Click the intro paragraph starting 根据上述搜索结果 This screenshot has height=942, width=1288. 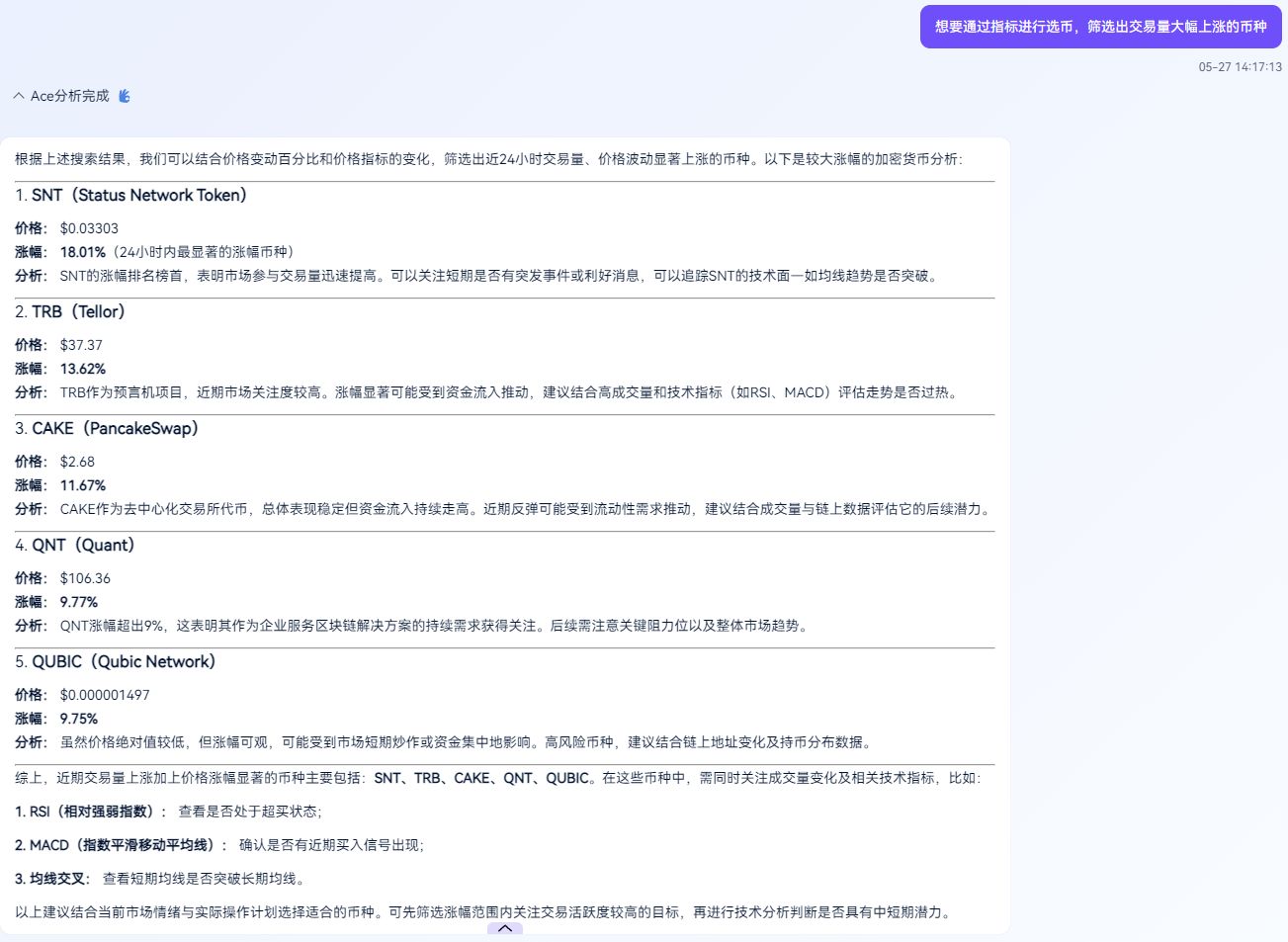pyautogui.click(x=489, y=159)
